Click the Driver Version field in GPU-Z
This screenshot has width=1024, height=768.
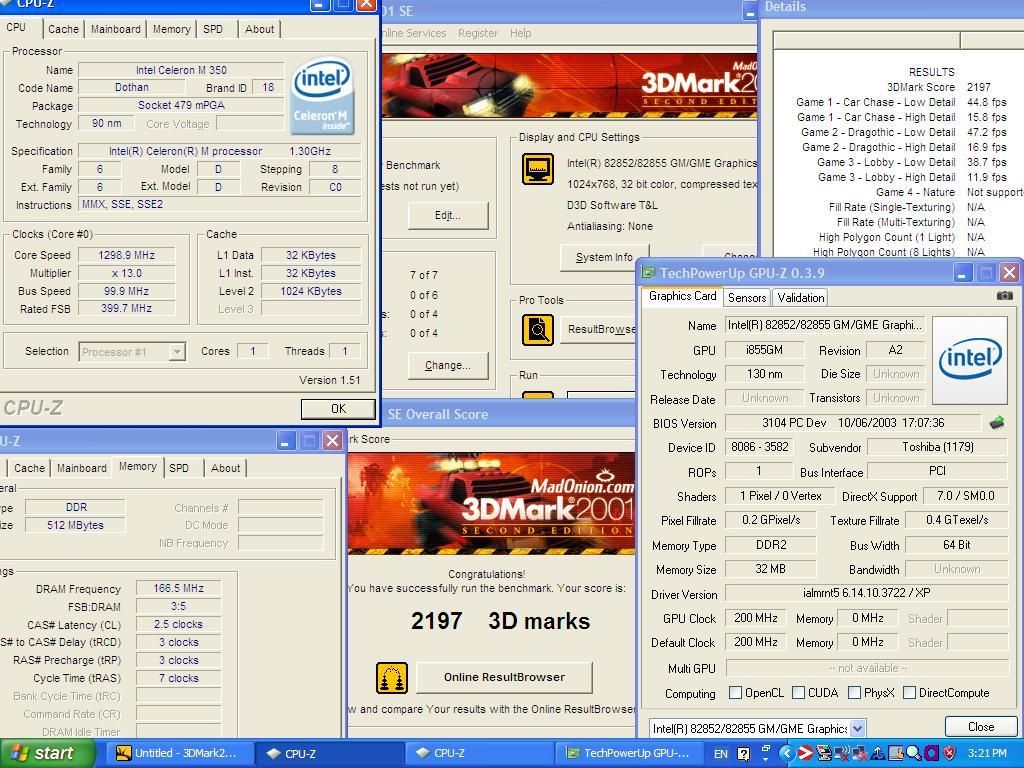point(867,593)
